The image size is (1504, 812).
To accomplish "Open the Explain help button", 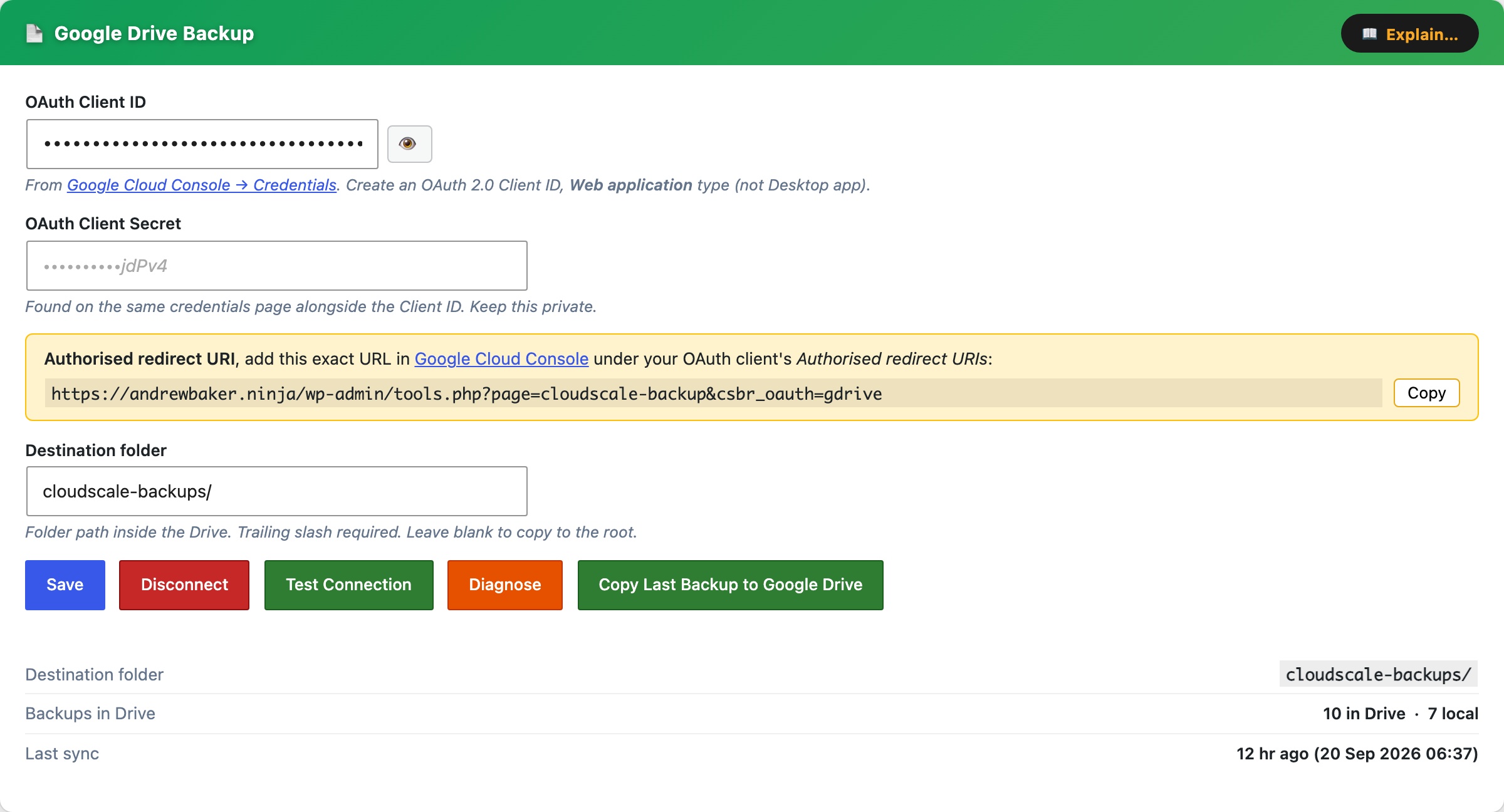I will click(1409, 34).
